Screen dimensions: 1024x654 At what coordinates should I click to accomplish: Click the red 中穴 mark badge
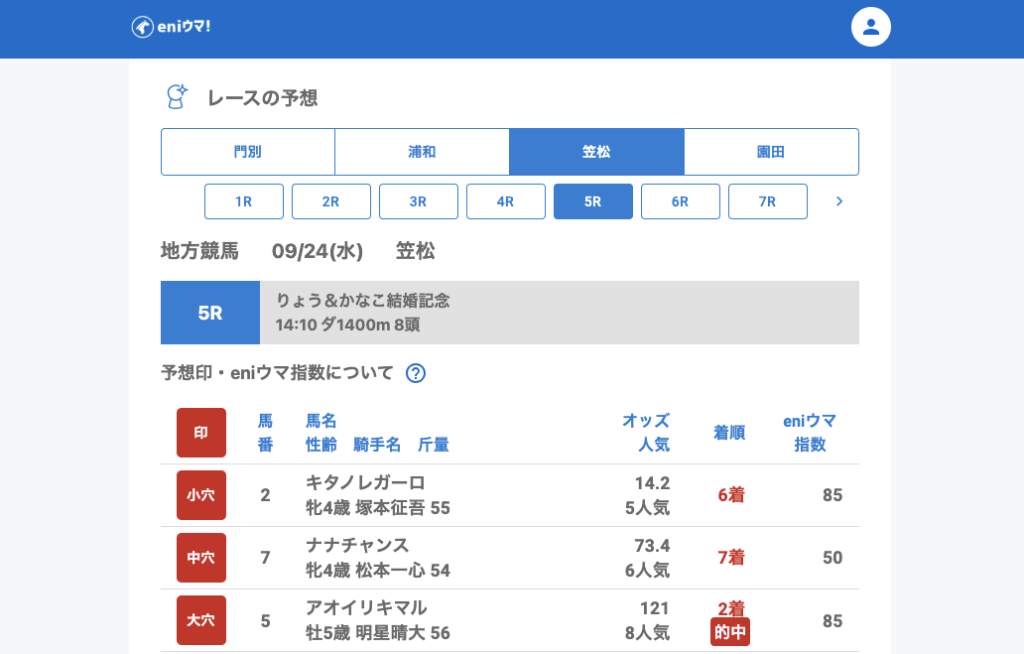point(201,558)
